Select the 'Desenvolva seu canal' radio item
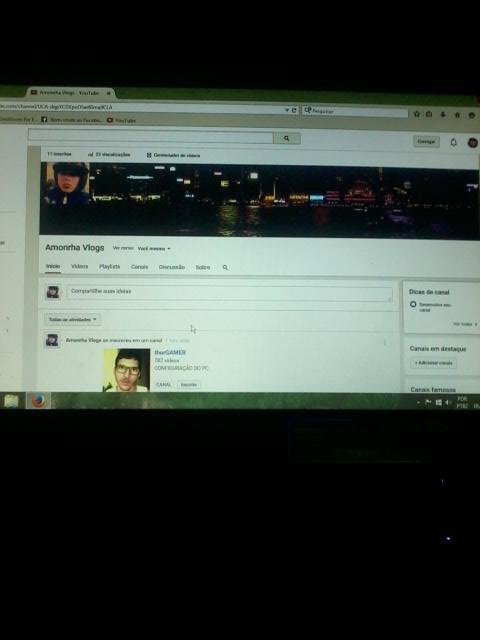Screen dimensions: 480x640 click(413, 304)
